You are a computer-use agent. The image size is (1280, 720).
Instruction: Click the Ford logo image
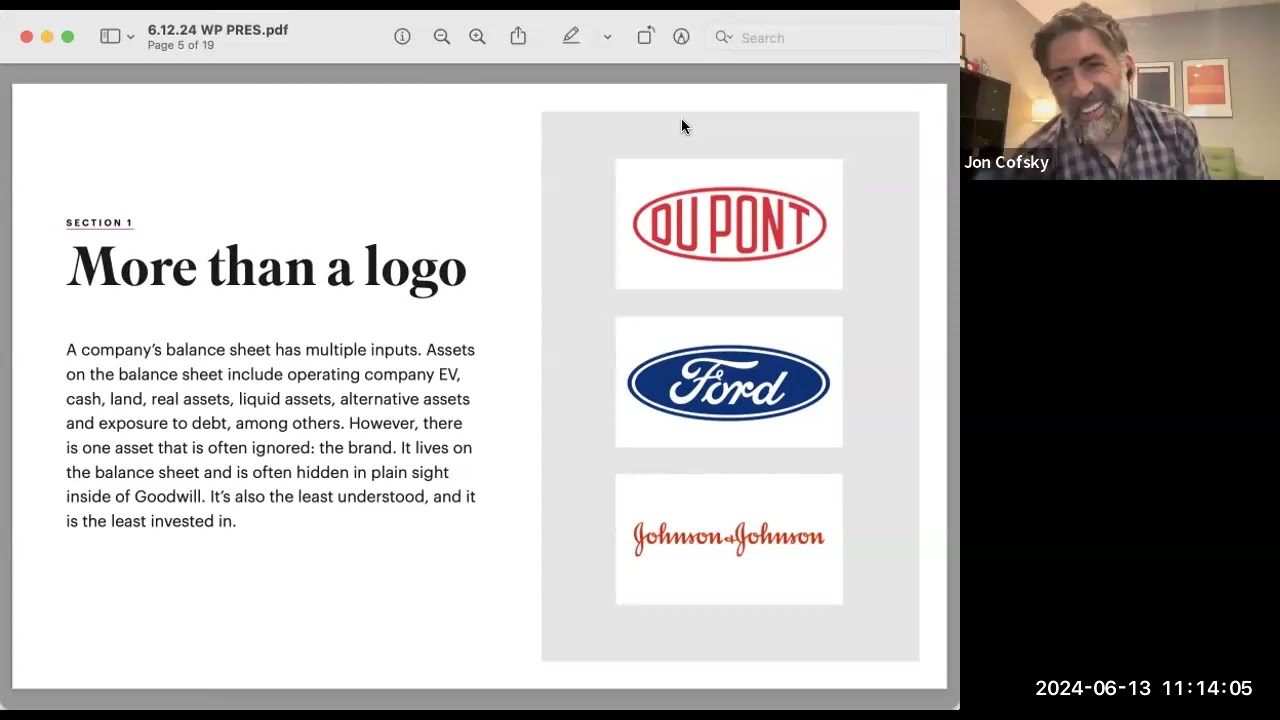729,382
